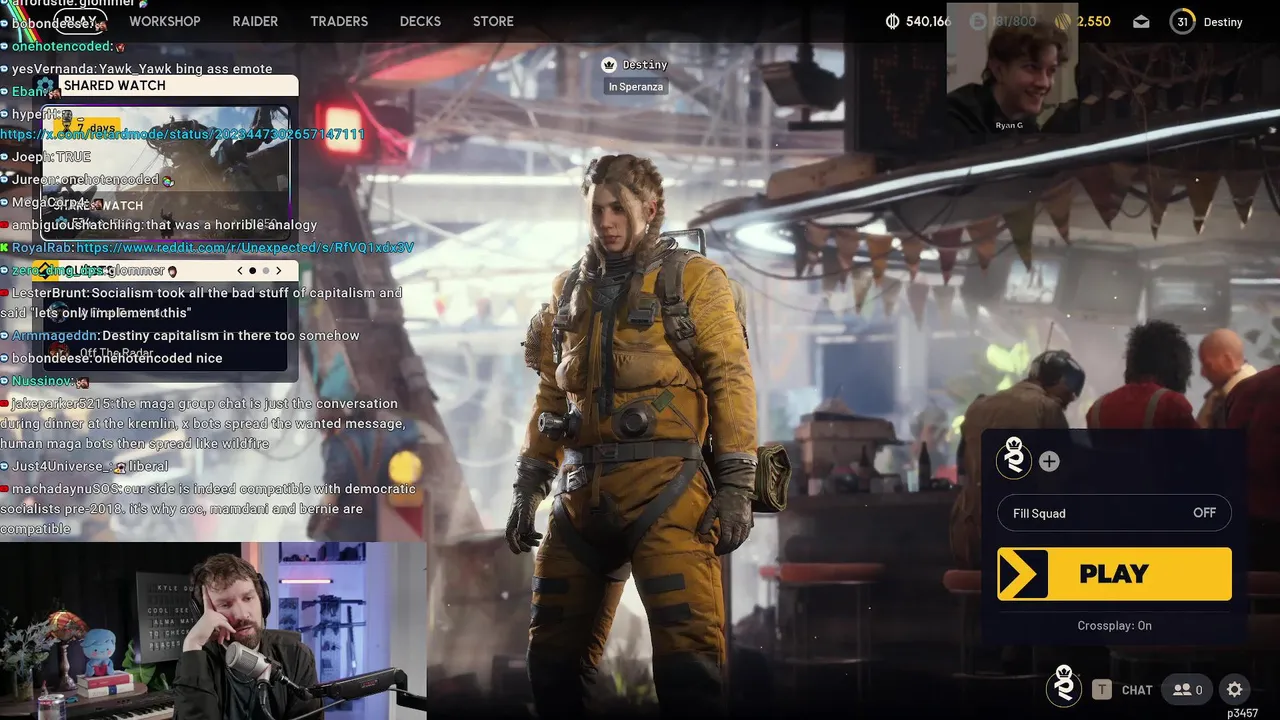Image resolution: width=1280 pixels, height=720 pixels.
Task: Select the second quest page dot
Action: [266, 271]
